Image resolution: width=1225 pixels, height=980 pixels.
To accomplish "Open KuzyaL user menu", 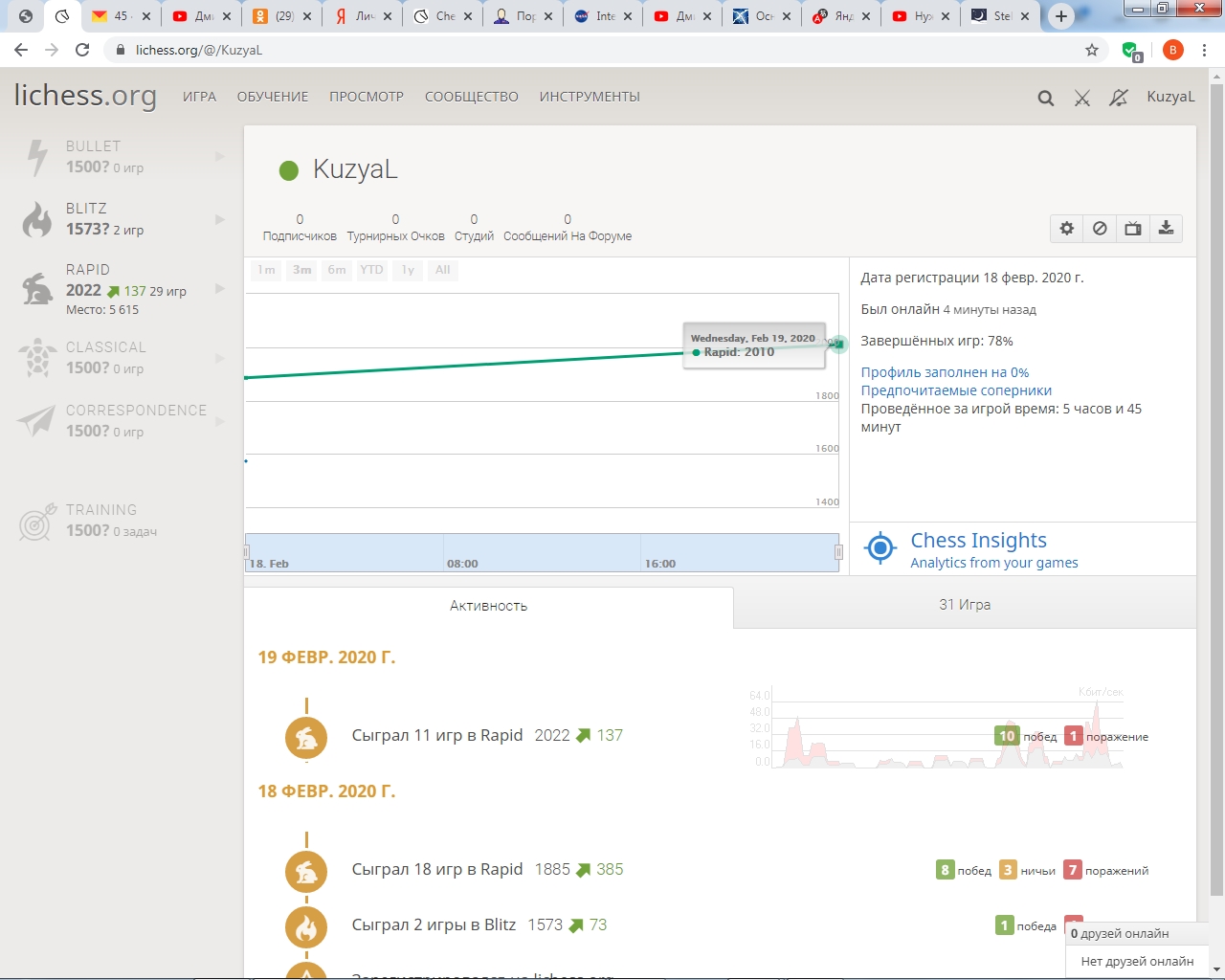I will tap(1170, 97).
